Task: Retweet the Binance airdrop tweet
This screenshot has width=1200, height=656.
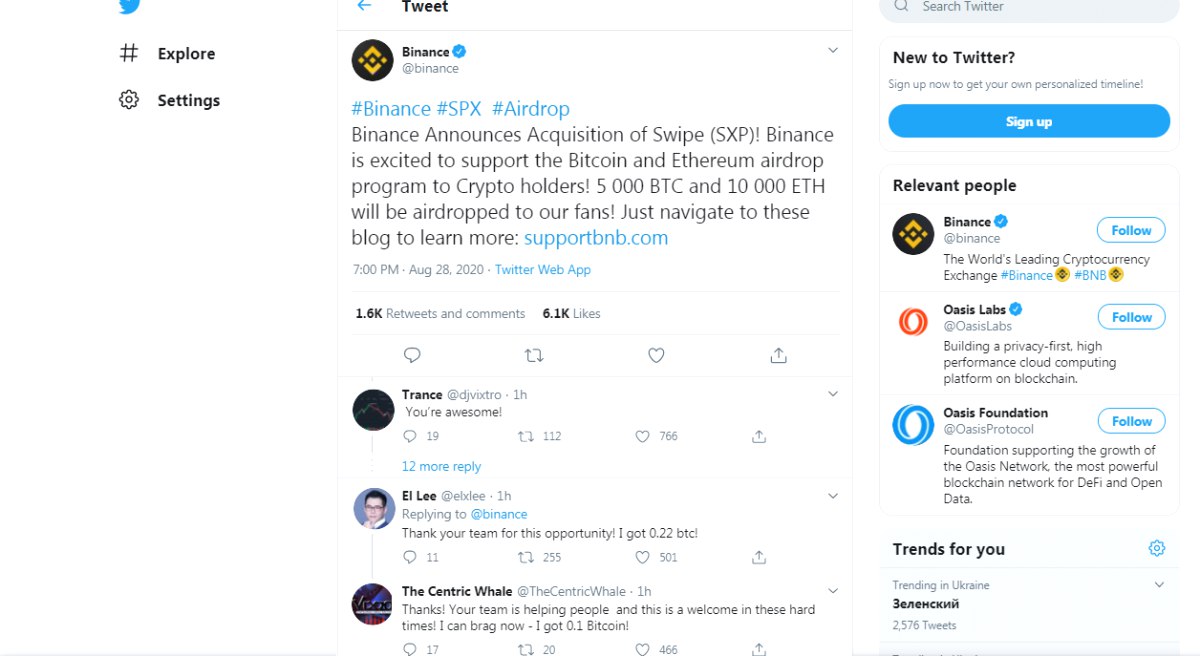Action: click(534, 355)
